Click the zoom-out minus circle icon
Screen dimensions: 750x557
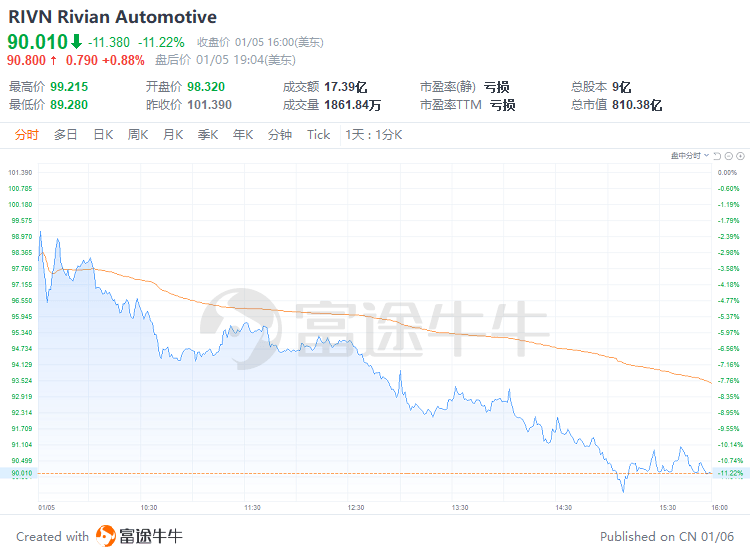tap(728, 156)
